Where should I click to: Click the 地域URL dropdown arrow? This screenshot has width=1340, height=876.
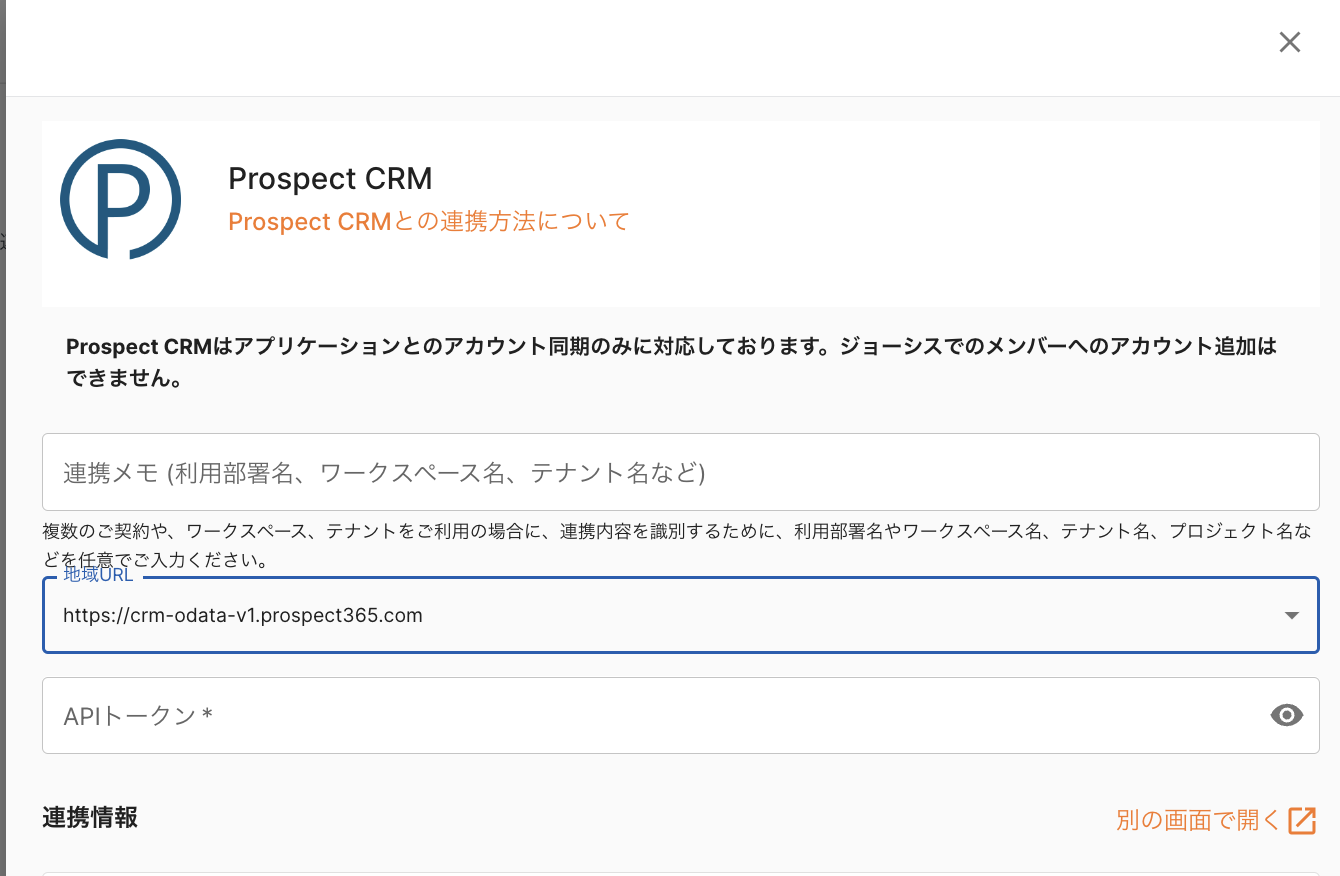(x=1292, y=616)
